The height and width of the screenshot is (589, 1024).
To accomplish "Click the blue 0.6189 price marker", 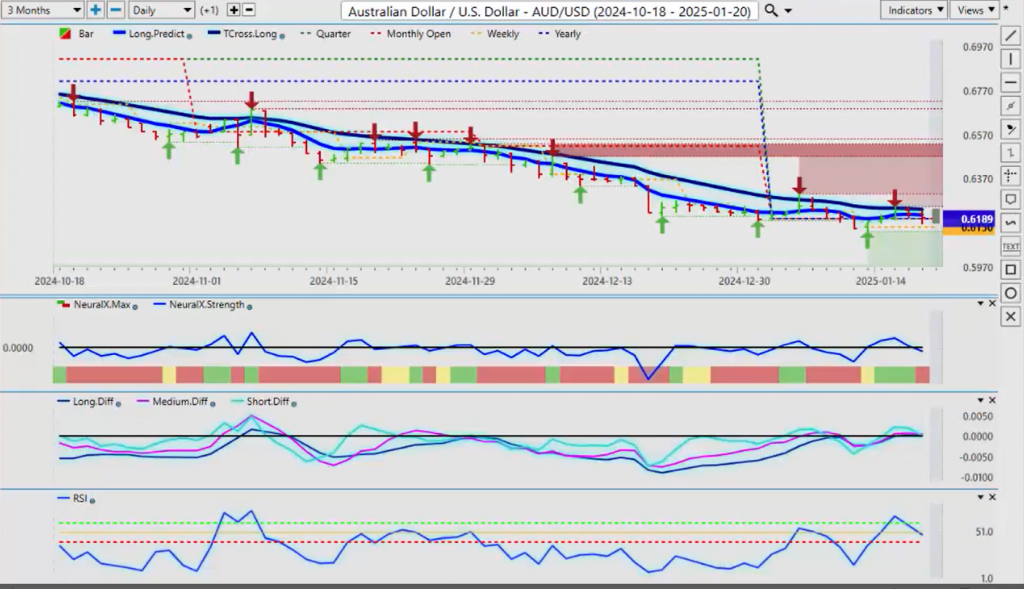I will tap(975, 218).
